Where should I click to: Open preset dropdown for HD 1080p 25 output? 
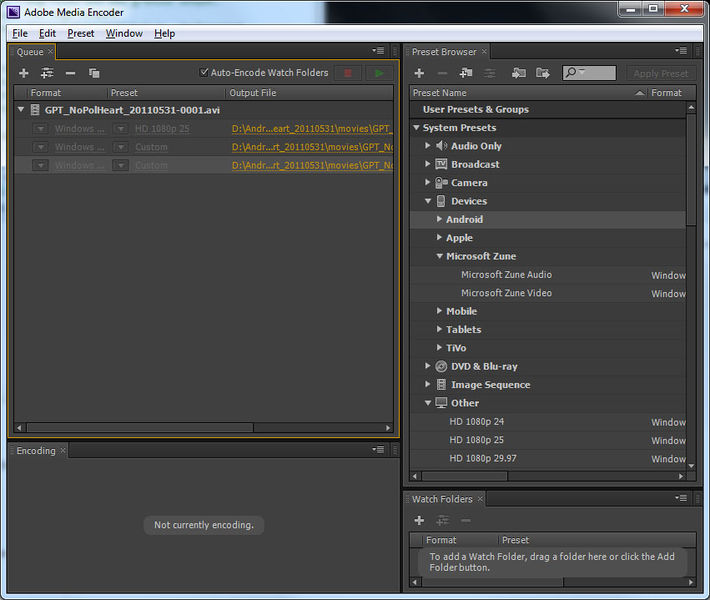120,129
